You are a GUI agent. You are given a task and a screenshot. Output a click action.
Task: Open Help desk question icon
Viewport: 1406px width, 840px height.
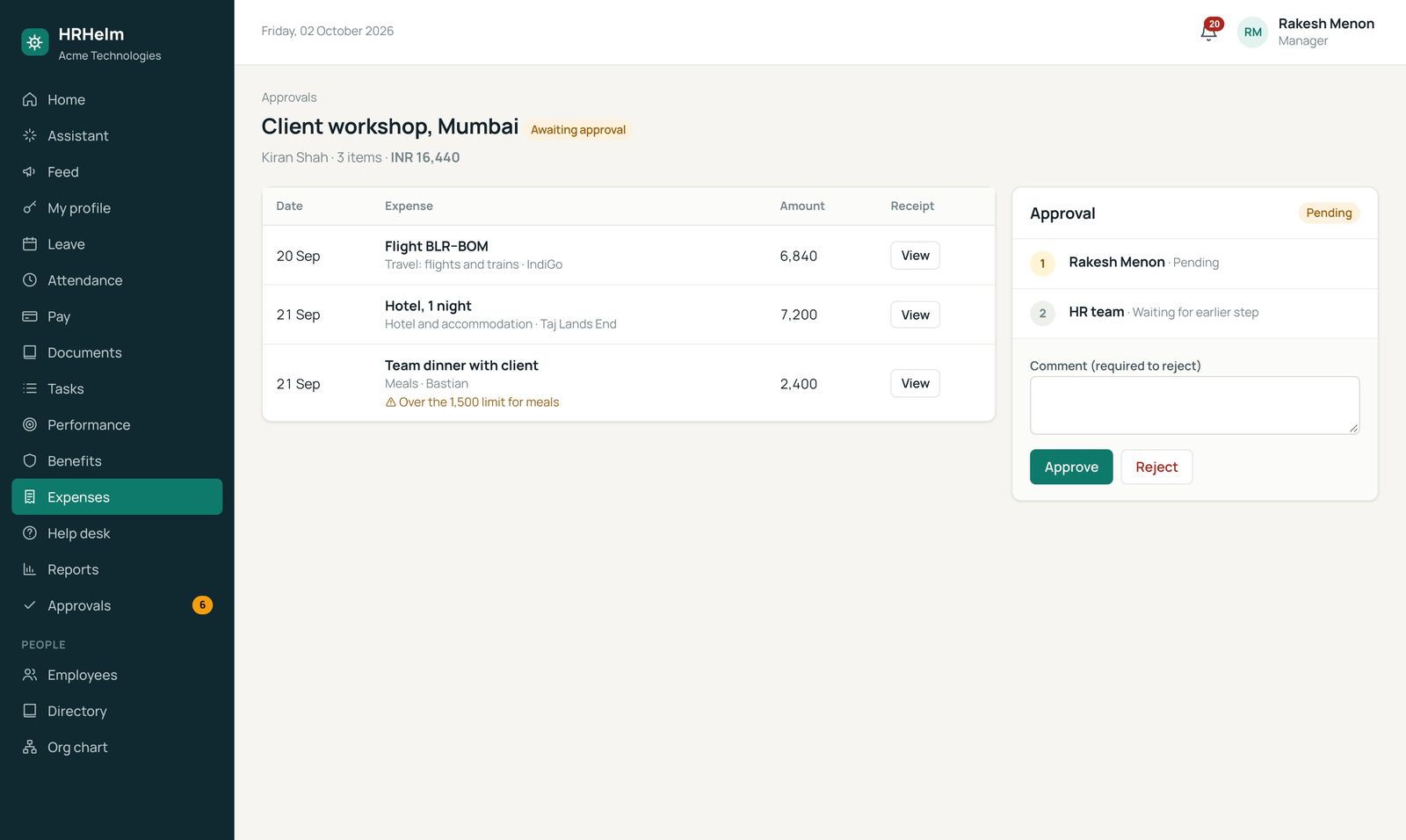[x=30, y=532]
